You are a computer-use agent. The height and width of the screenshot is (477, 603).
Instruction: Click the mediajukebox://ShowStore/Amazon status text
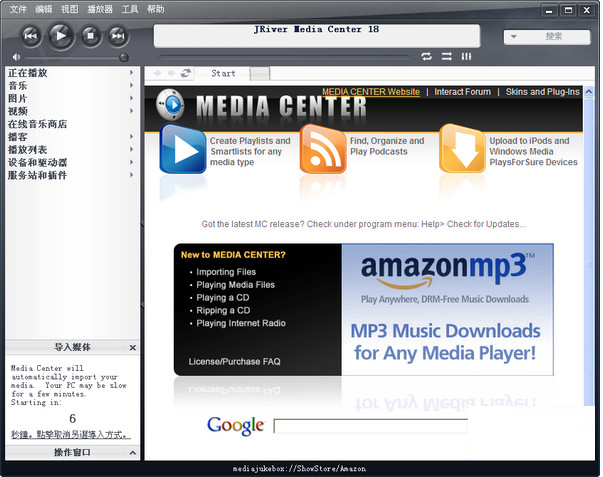click(299, 469)
